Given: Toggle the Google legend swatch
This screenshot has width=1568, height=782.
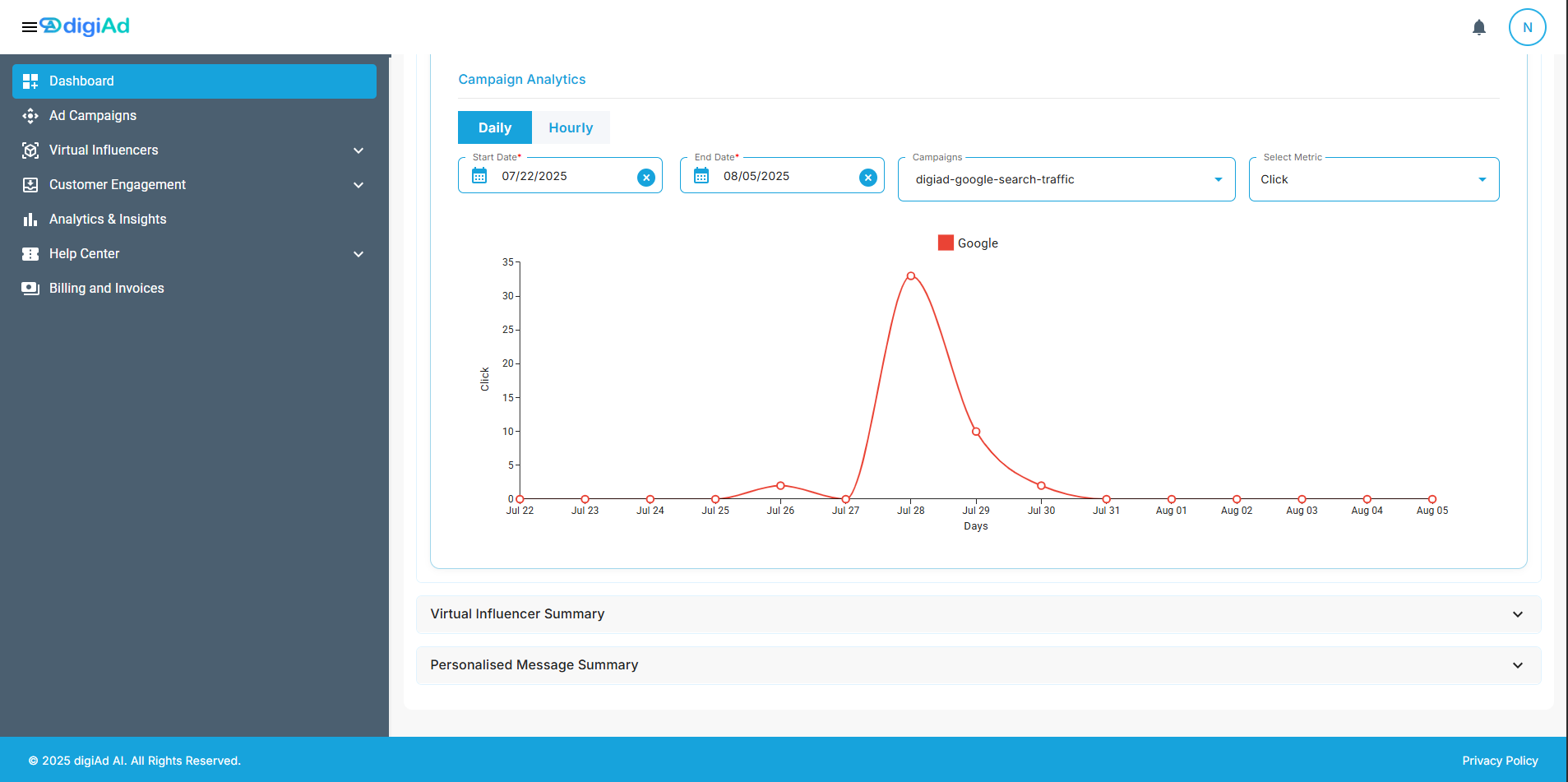Looking at the screenshot, I should 946,243.
